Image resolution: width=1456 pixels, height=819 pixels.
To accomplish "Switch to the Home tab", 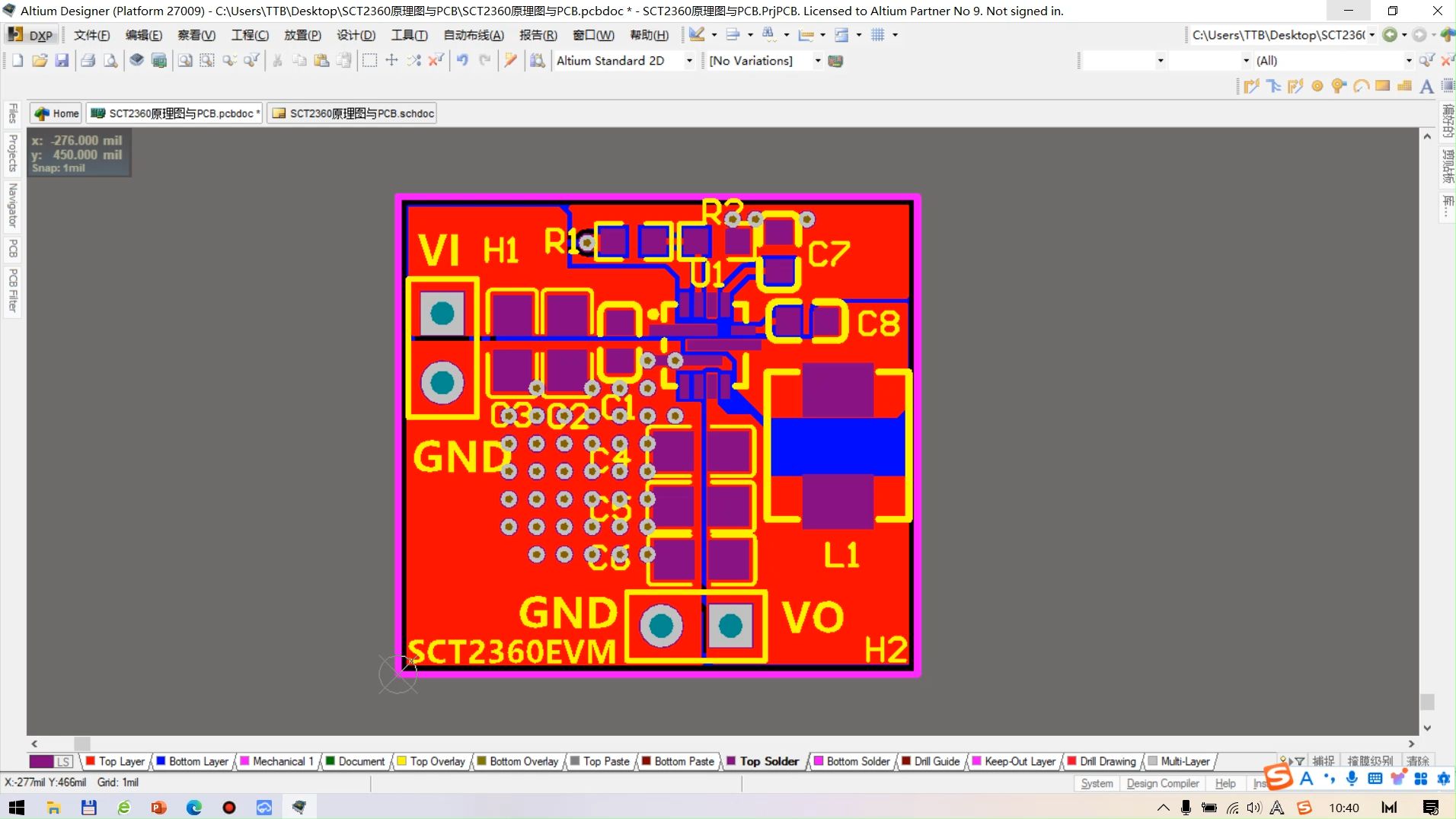I will click(57, 113).
